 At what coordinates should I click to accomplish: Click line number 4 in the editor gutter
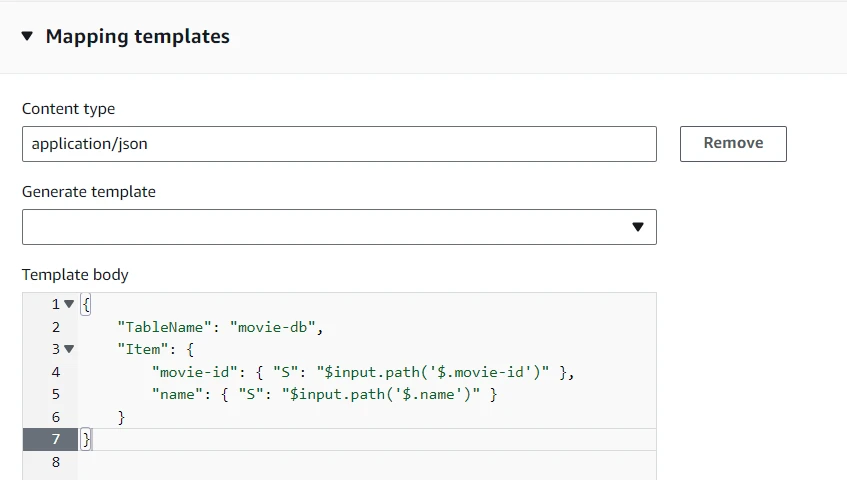point(56,372)
